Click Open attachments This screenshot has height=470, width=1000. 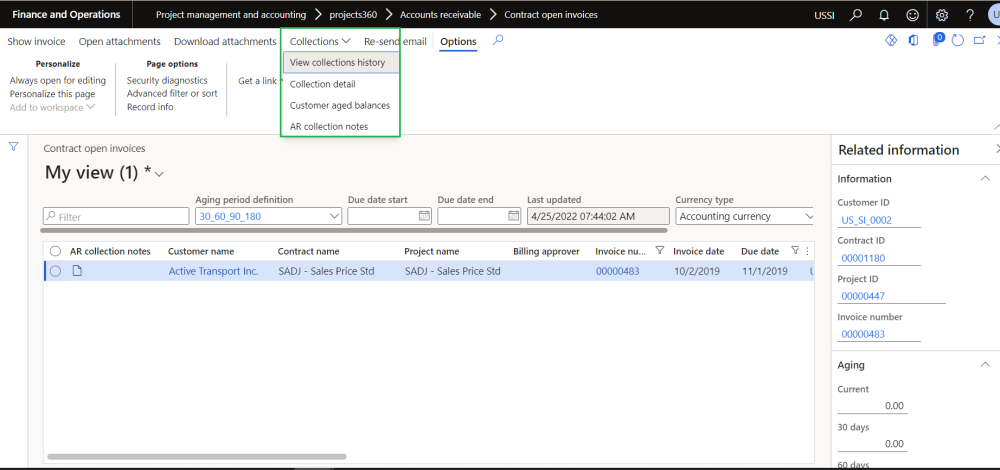pos(119,41)
